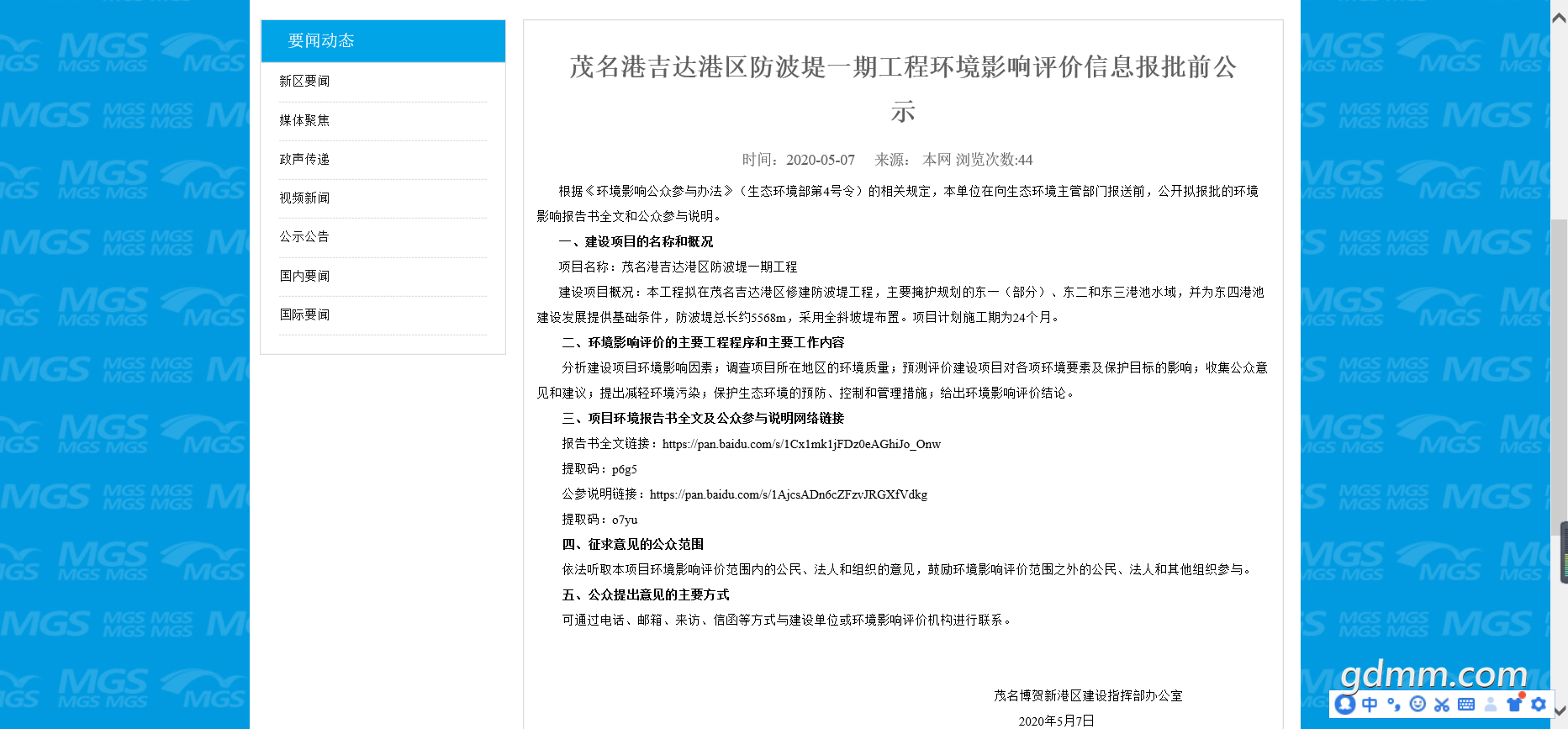This screenshot has height=729, width=1568.
Task: Click the Baidu IME logo icon
Action: click(1346, 705)
